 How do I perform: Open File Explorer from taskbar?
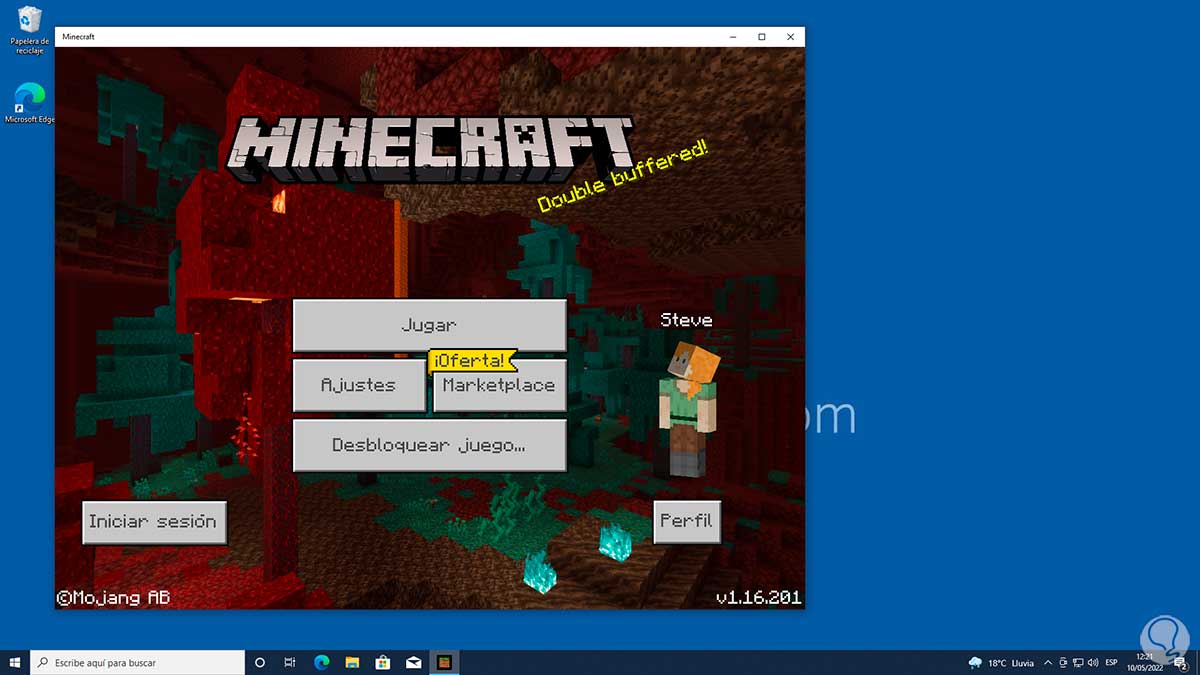(352, 662)
